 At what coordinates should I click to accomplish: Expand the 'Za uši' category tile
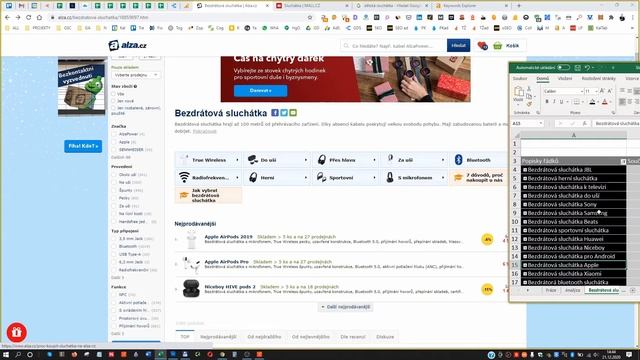pos(414,160)
